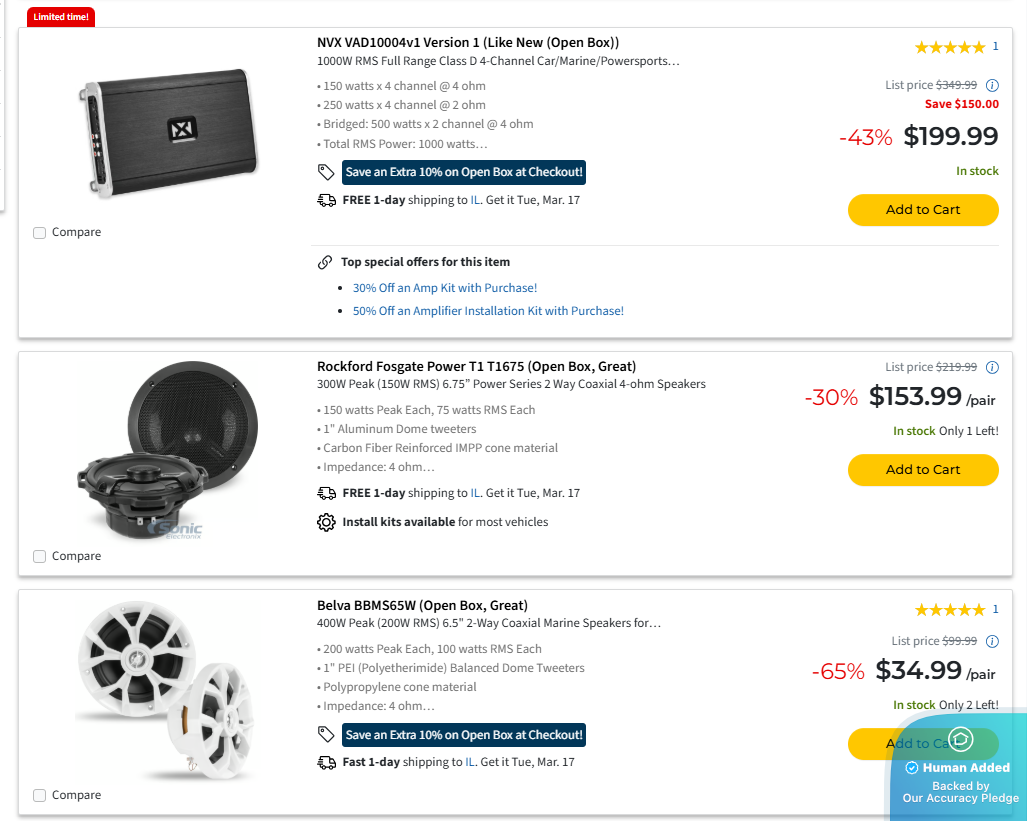Open the Human Added accuracy pledge badge
This screenshot has height=821, width=1027.
959,767
